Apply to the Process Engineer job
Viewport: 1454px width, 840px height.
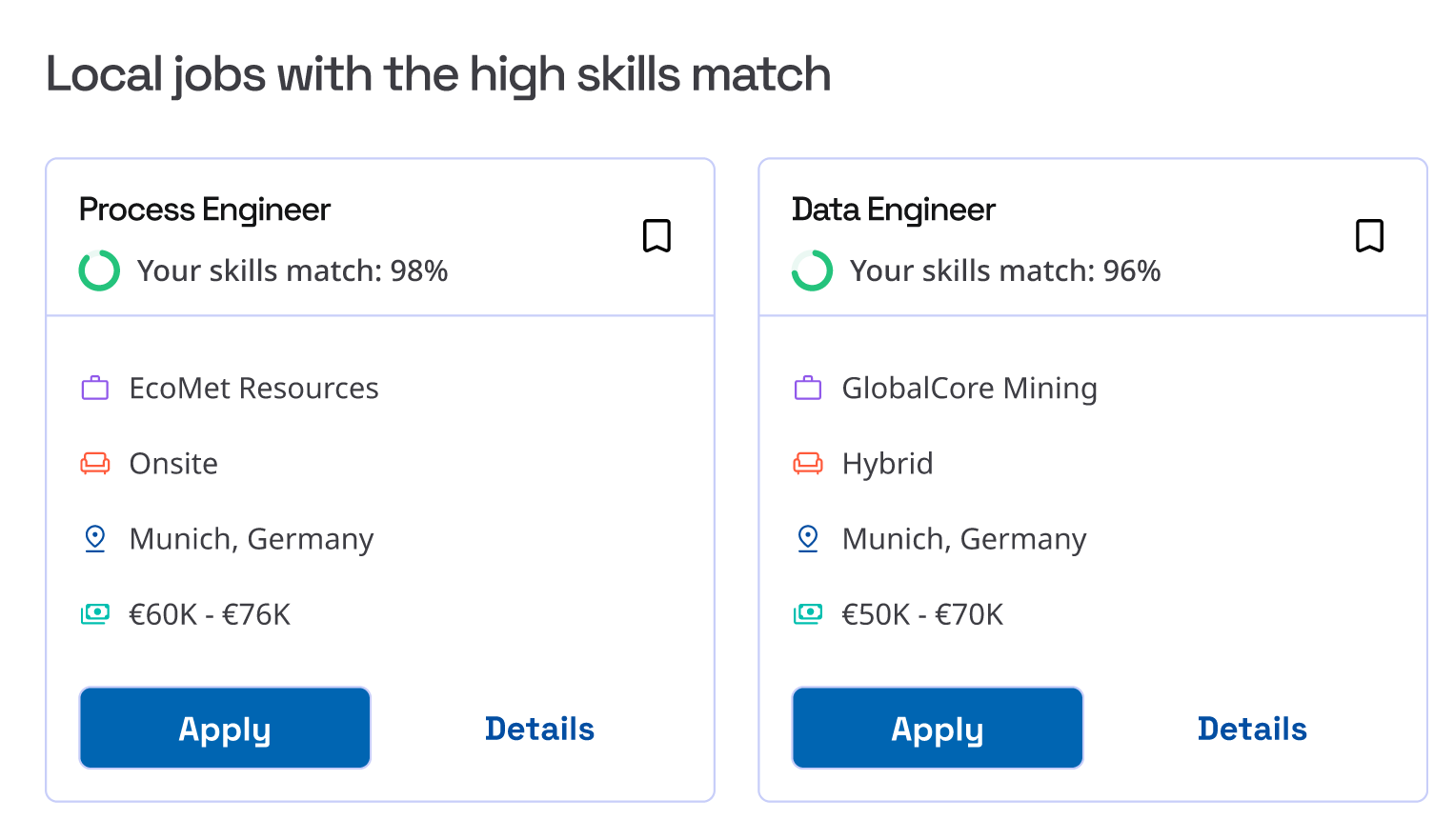(x=225, y=729)
